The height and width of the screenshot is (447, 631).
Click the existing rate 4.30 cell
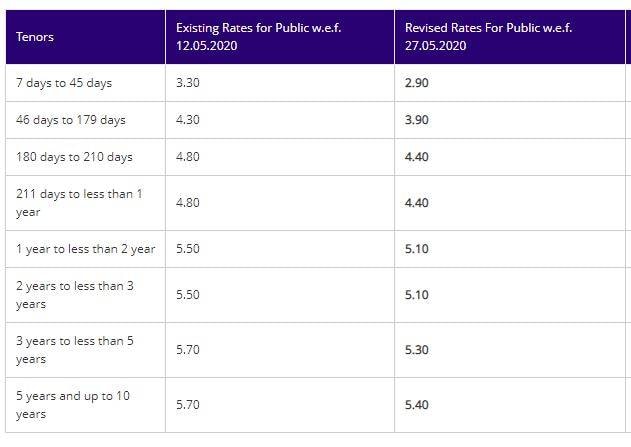188,120
